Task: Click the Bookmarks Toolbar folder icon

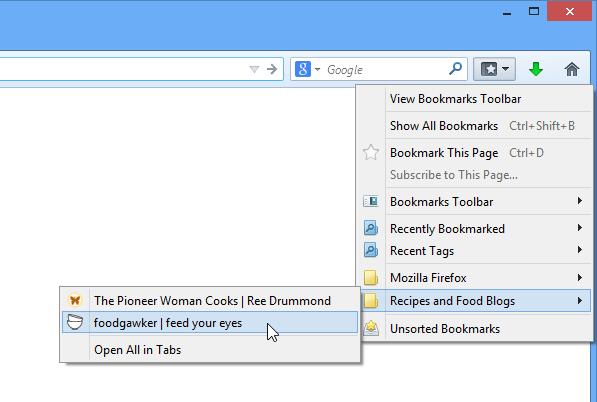Action: pyautogui.click(x=371, y=201)
